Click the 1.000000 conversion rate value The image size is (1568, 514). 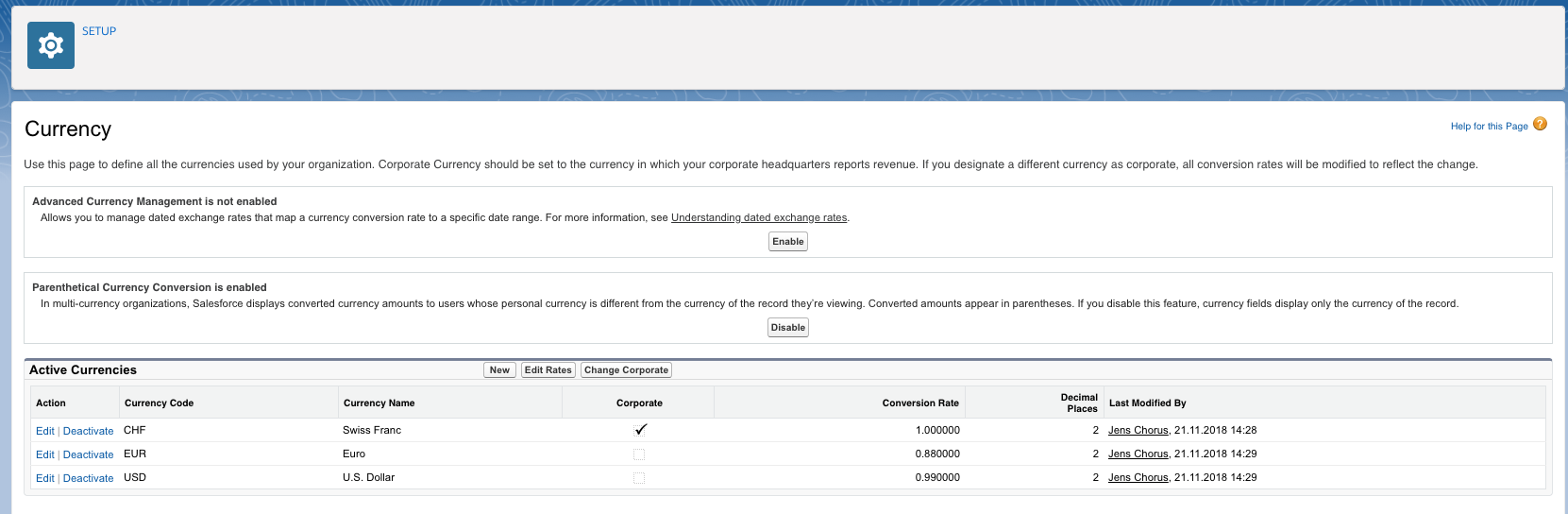coord(937,430)
